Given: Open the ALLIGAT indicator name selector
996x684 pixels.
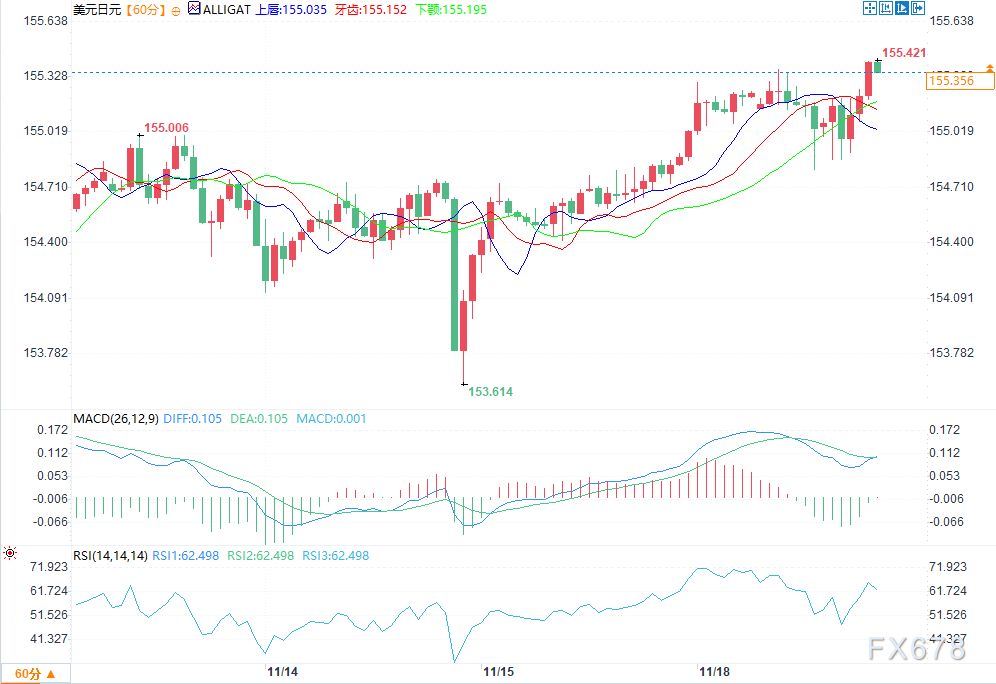Looking at the screenshot, I should 226,9.
